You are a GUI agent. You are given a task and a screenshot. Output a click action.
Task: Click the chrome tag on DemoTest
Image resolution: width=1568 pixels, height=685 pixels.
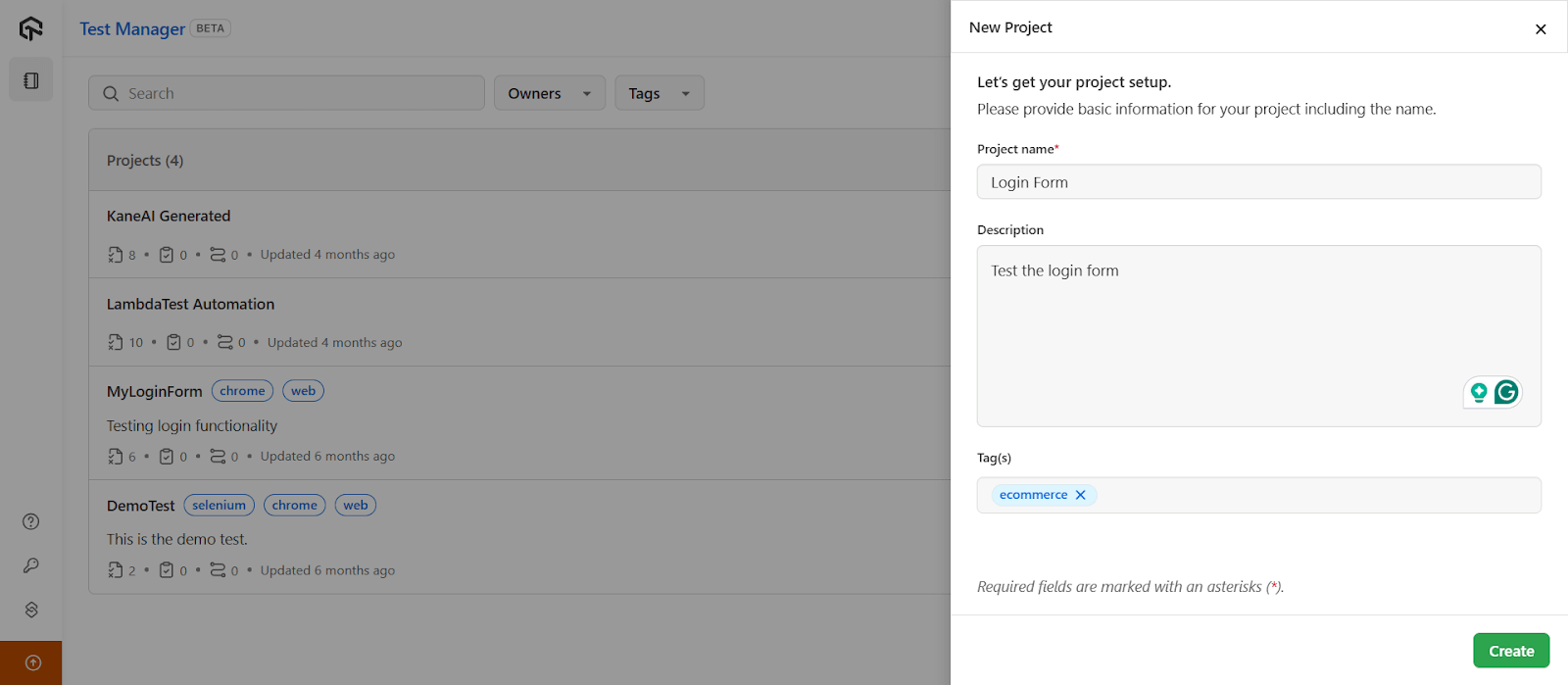pyautogui.click(x=295, y=506)
